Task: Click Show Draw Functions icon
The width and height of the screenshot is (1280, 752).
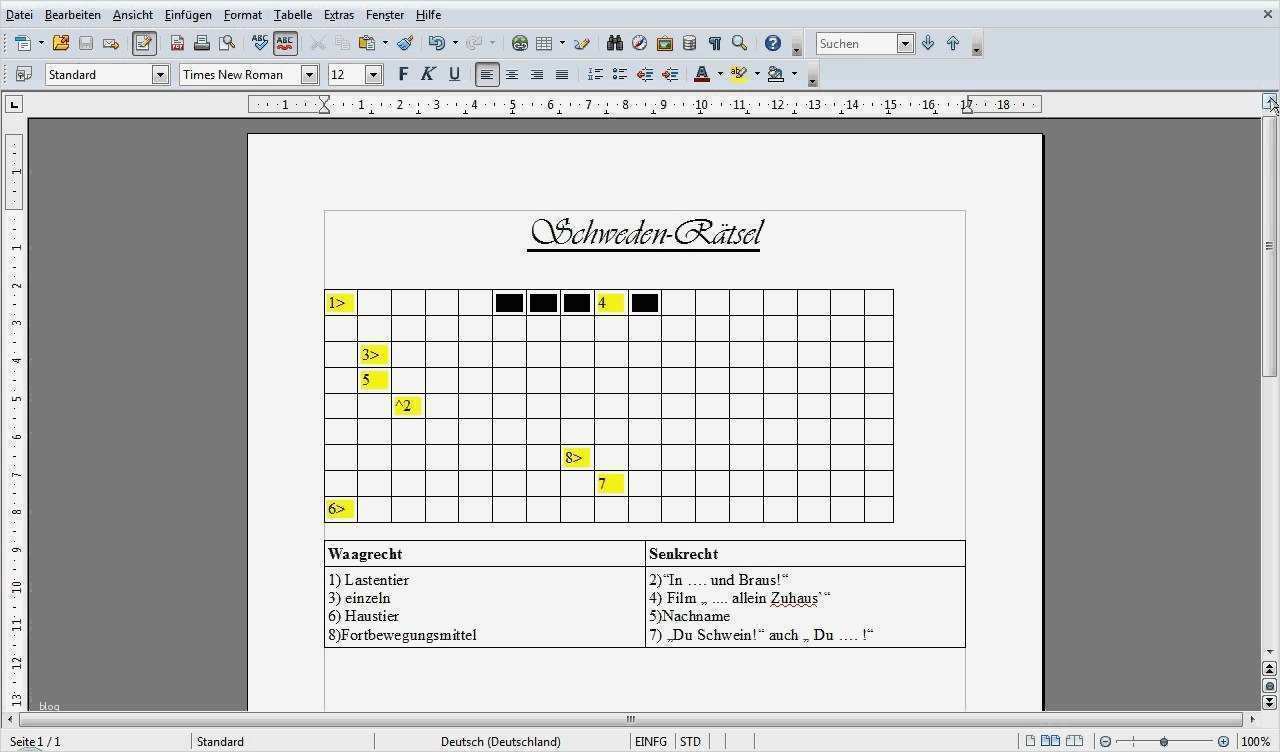Action: 582,43
